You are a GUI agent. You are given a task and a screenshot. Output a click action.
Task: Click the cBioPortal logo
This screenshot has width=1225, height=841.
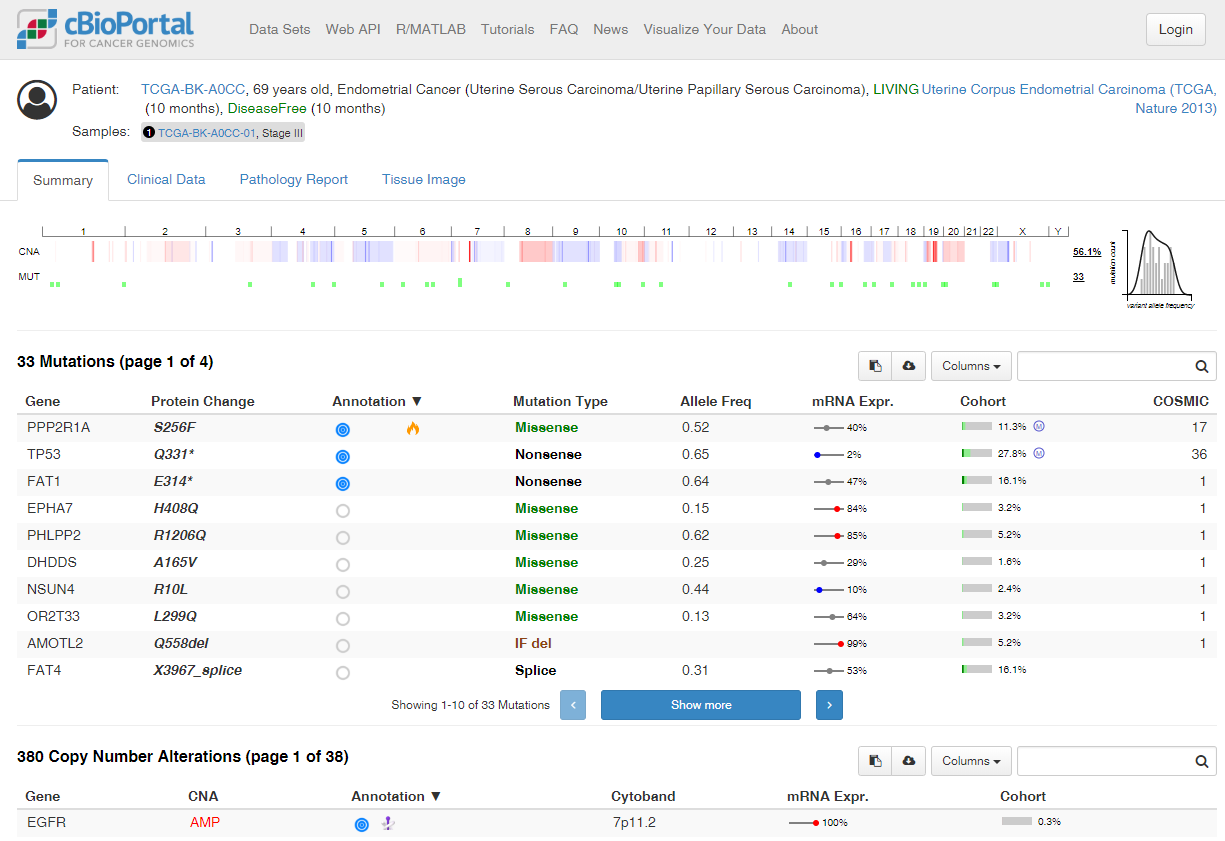105,29
